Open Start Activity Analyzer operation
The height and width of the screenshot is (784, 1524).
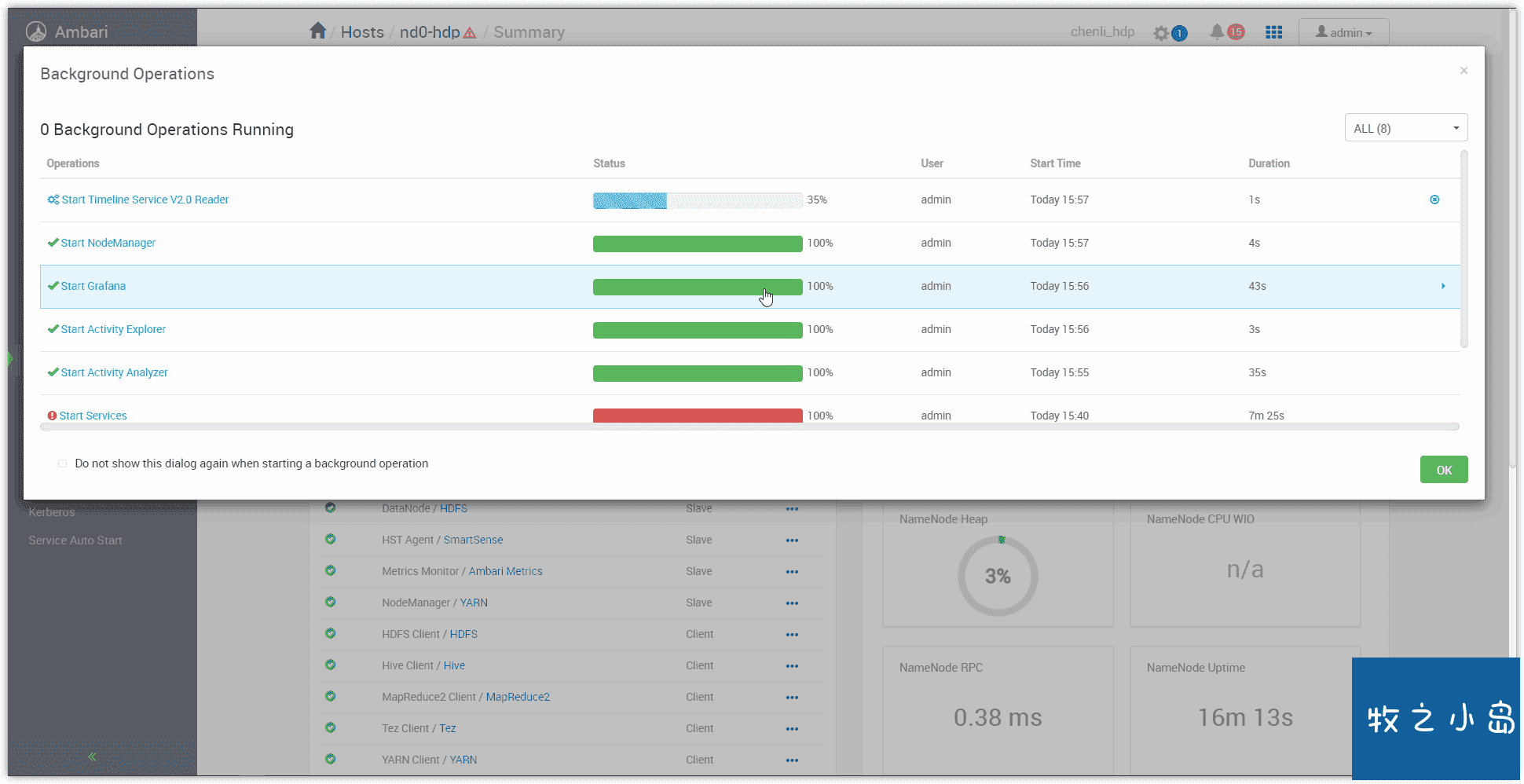coord(114,372)
